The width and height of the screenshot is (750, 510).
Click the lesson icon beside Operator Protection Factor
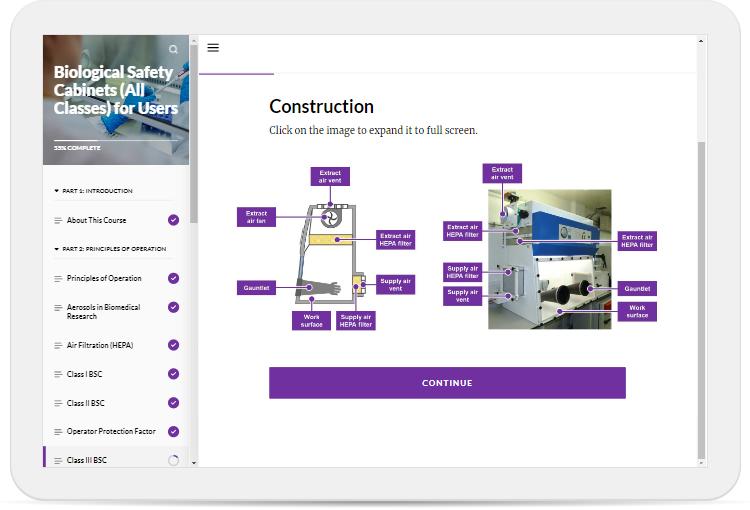tap(58, 432)
